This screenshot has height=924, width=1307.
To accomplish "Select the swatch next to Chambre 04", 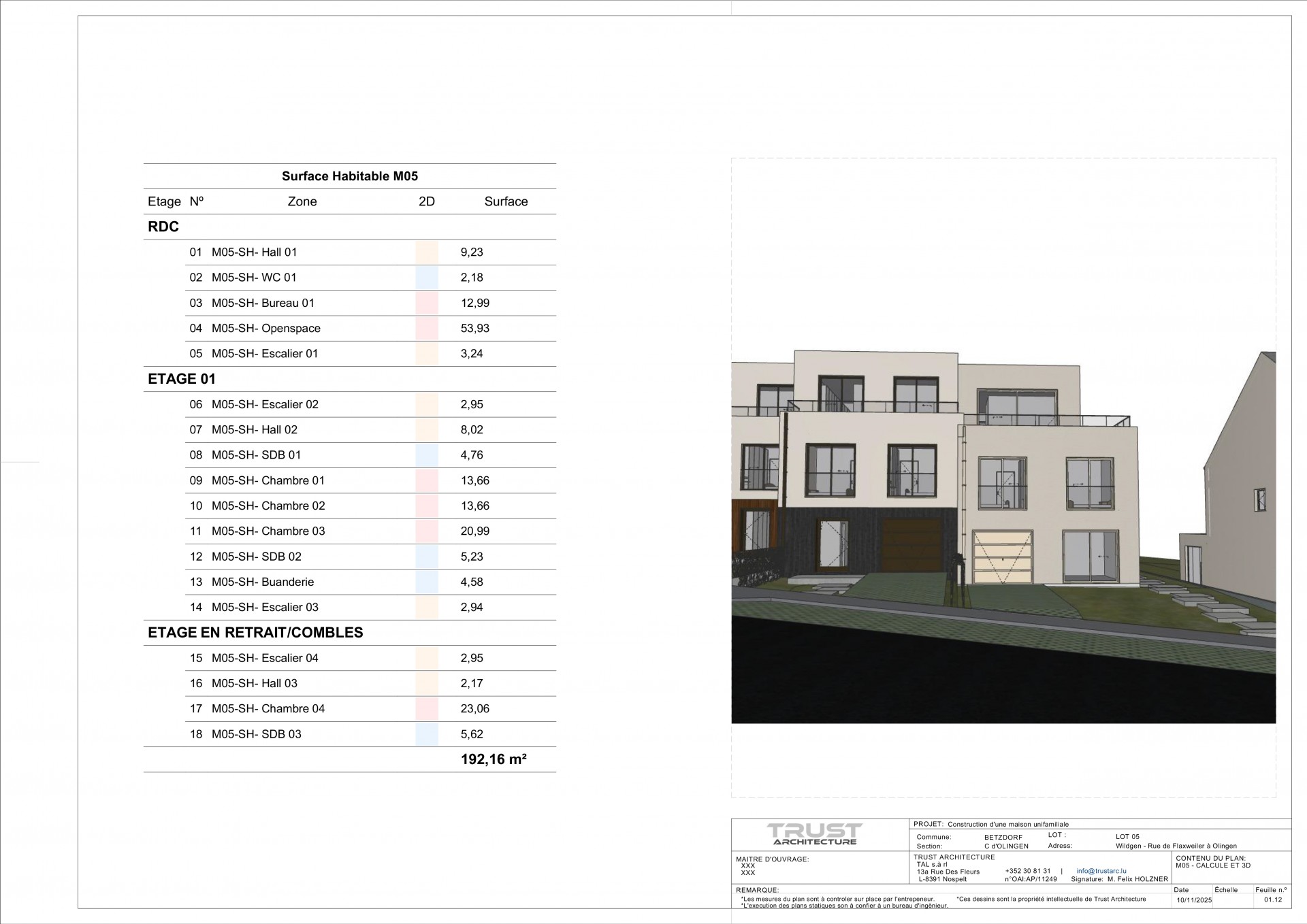I will tap(427, 709).
